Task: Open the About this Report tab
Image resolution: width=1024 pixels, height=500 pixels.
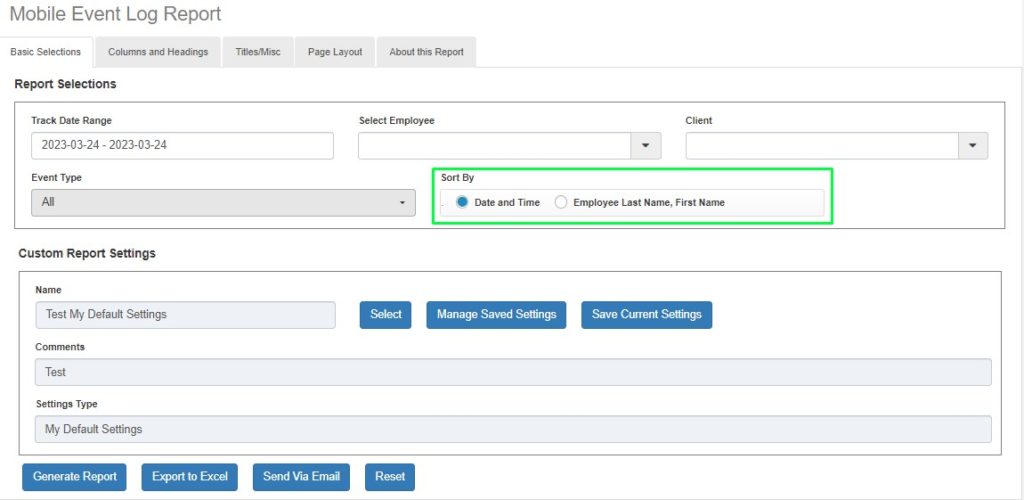Action: point(426,52)
